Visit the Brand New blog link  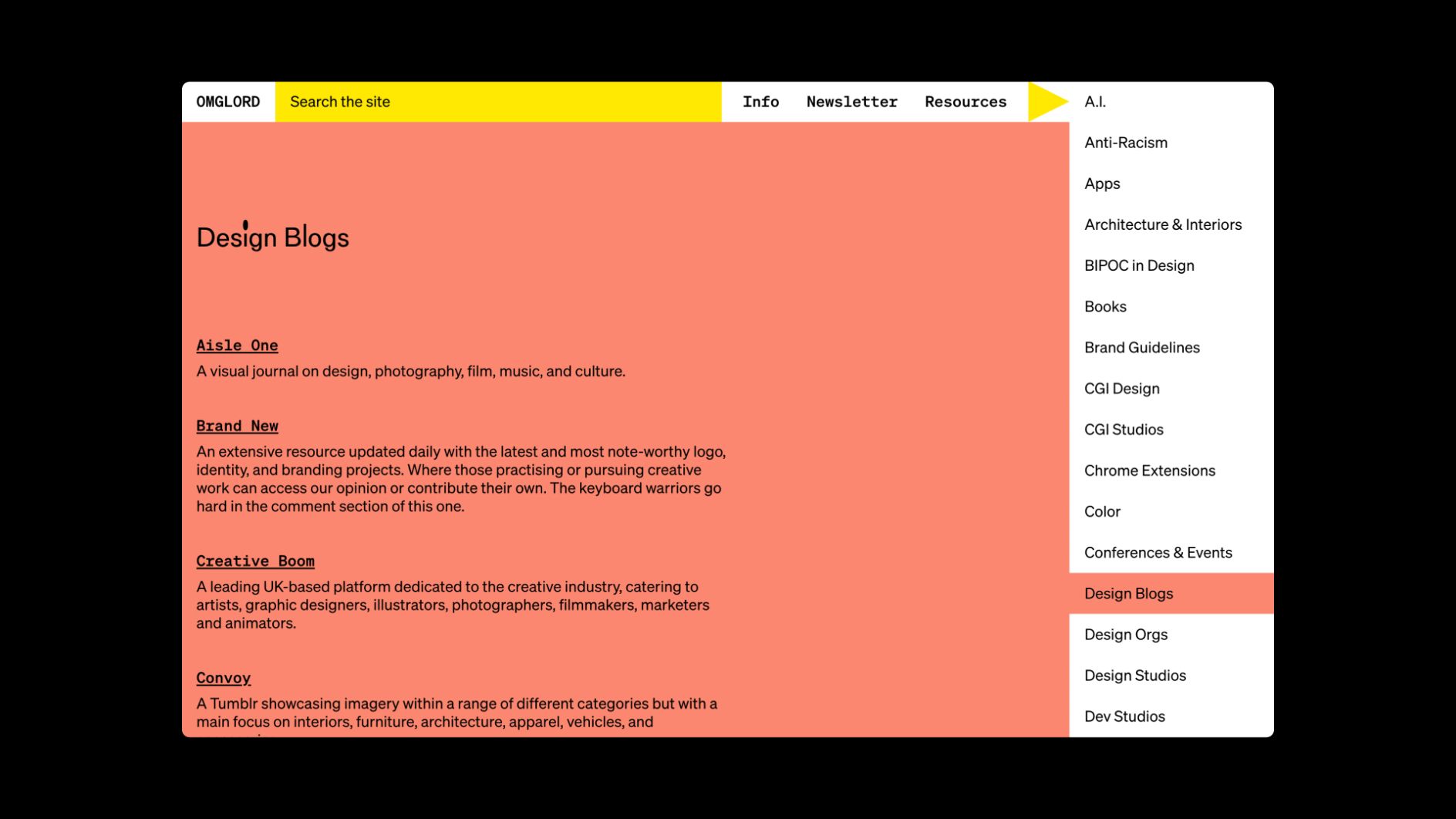237,426
